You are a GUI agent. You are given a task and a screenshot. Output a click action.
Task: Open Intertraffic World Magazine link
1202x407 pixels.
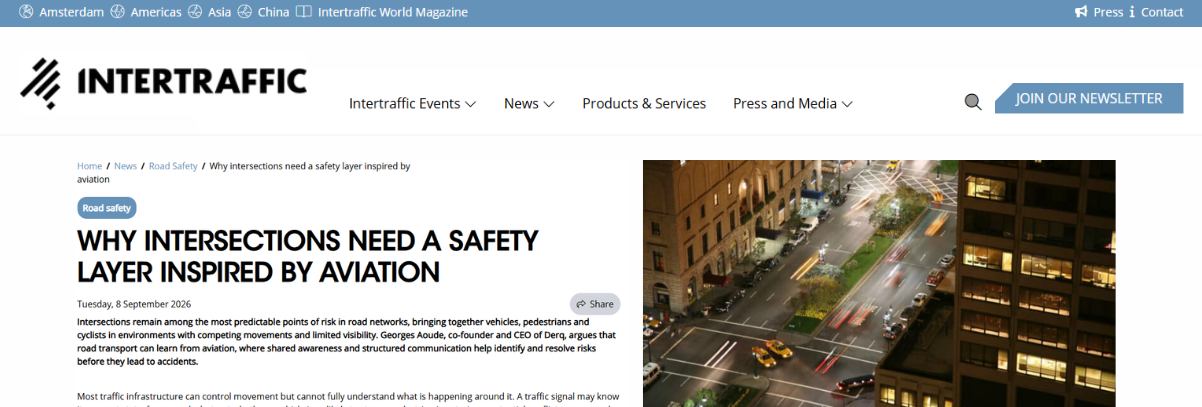393,12
